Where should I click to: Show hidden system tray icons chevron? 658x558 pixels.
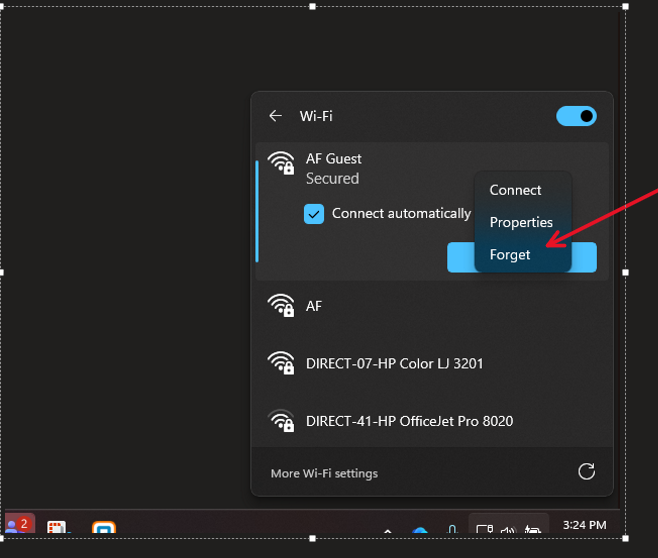[387, 531]
